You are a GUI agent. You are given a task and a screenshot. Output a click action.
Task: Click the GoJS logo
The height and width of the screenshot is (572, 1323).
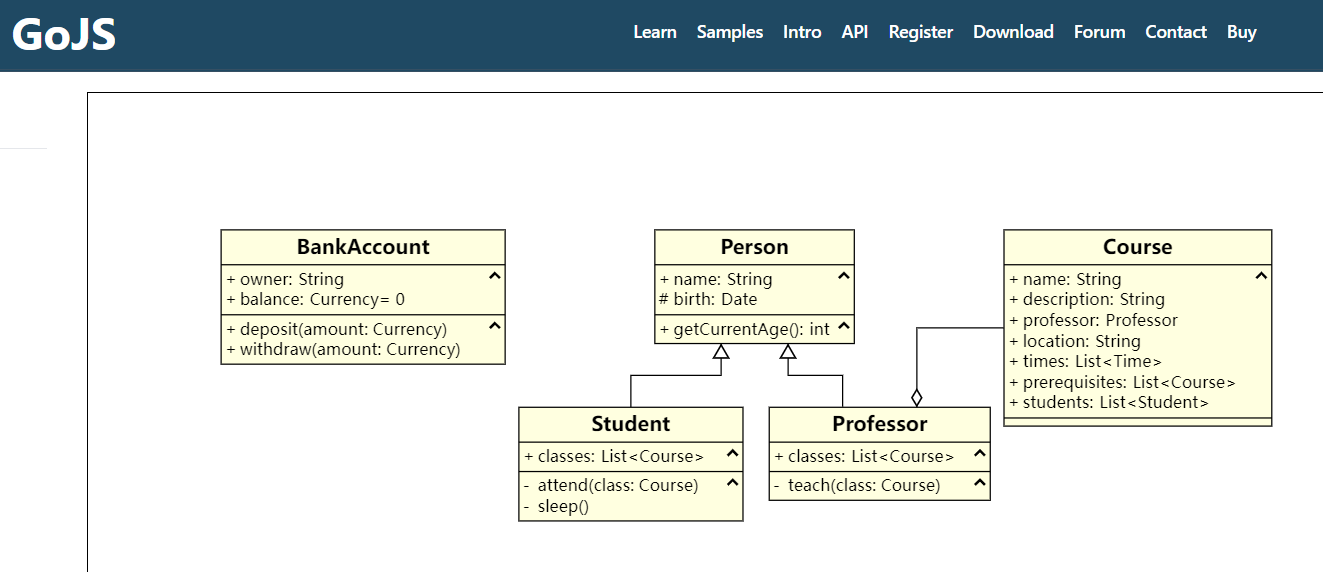64,35
